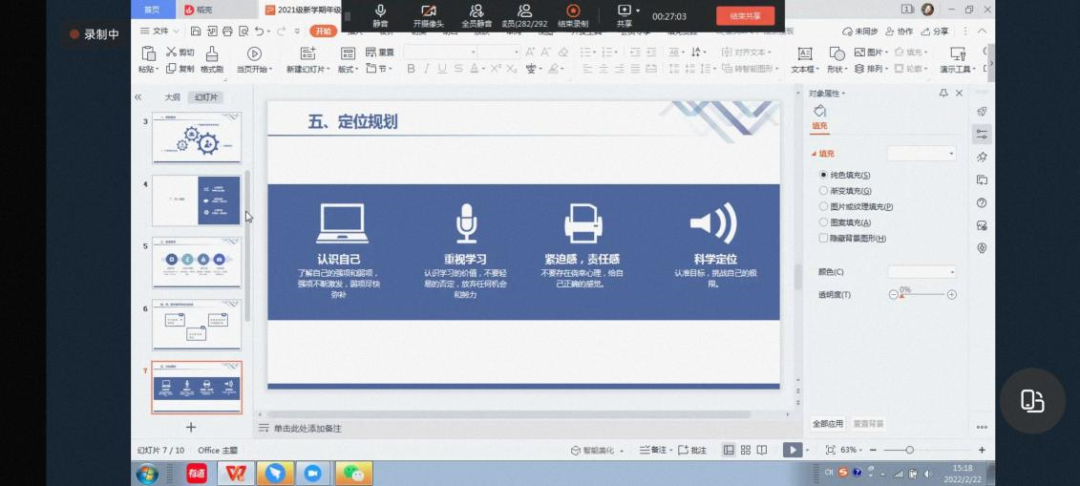Click apply to all (全部应用) button
Viewport: 1080px width, 486px height.
tap(828, 424)
